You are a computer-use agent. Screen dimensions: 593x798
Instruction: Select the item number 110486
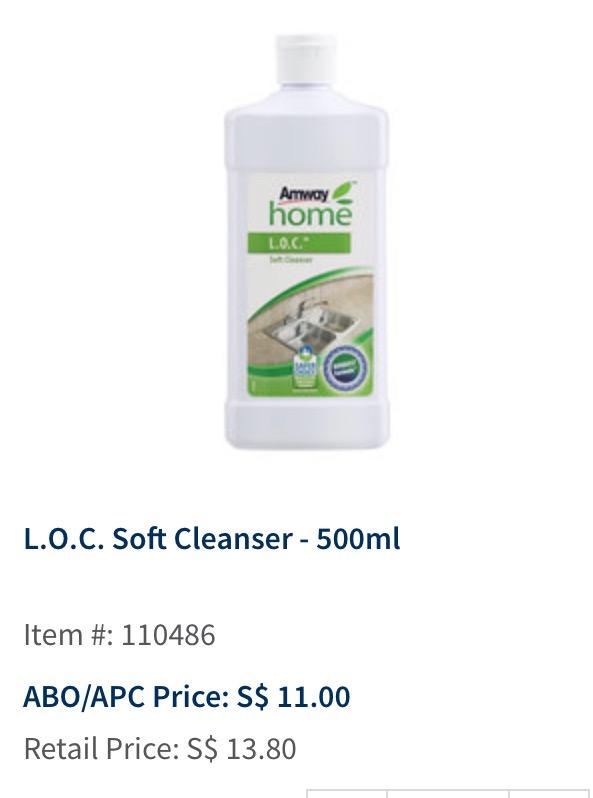pyautogui.click(x=168, y=635)
